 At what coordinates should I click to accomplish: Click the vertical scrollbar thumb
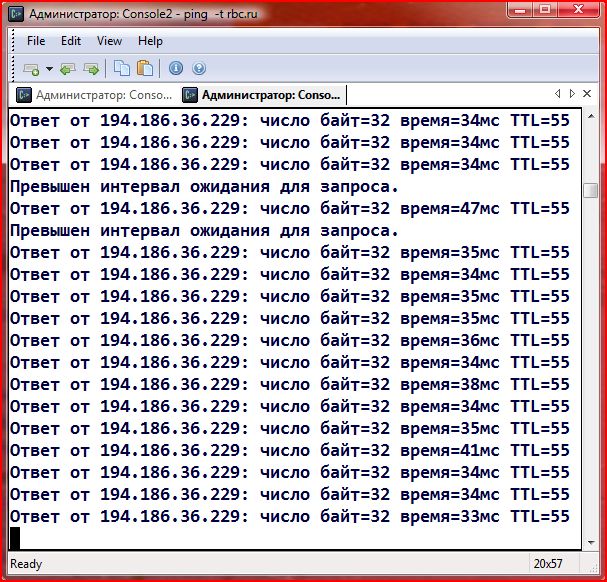[x=591, y=190]
